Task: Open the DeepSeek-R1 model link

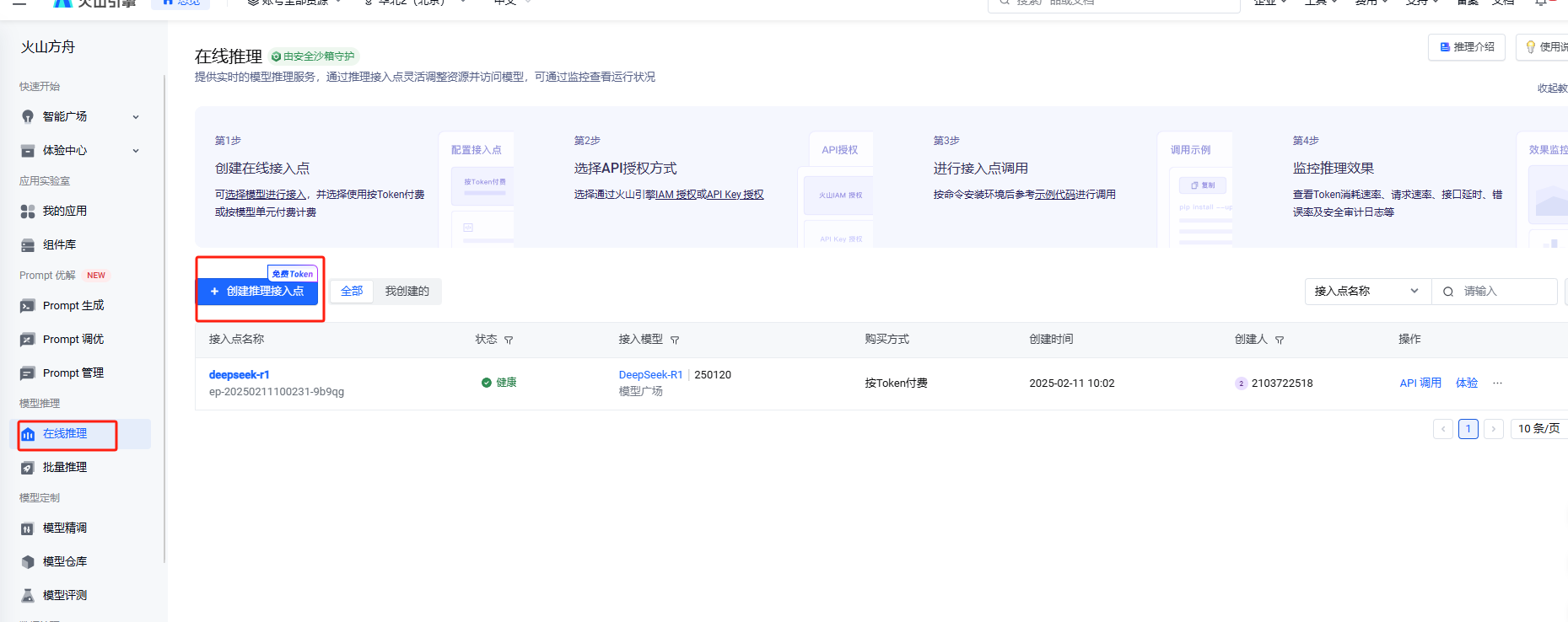Action: click(x=650, y=375)
